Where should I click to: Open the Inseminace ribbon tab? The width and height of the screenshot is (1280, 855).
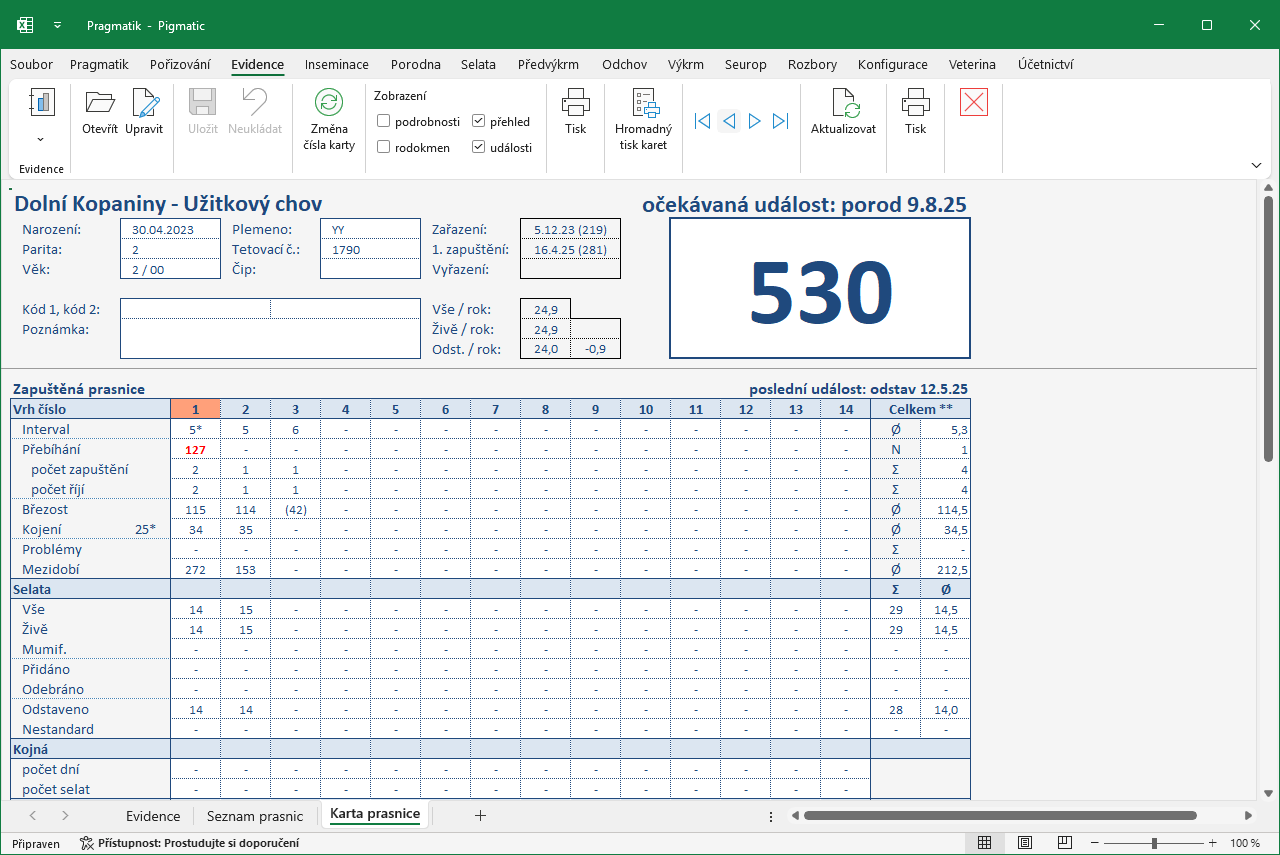tap(337, 64)
